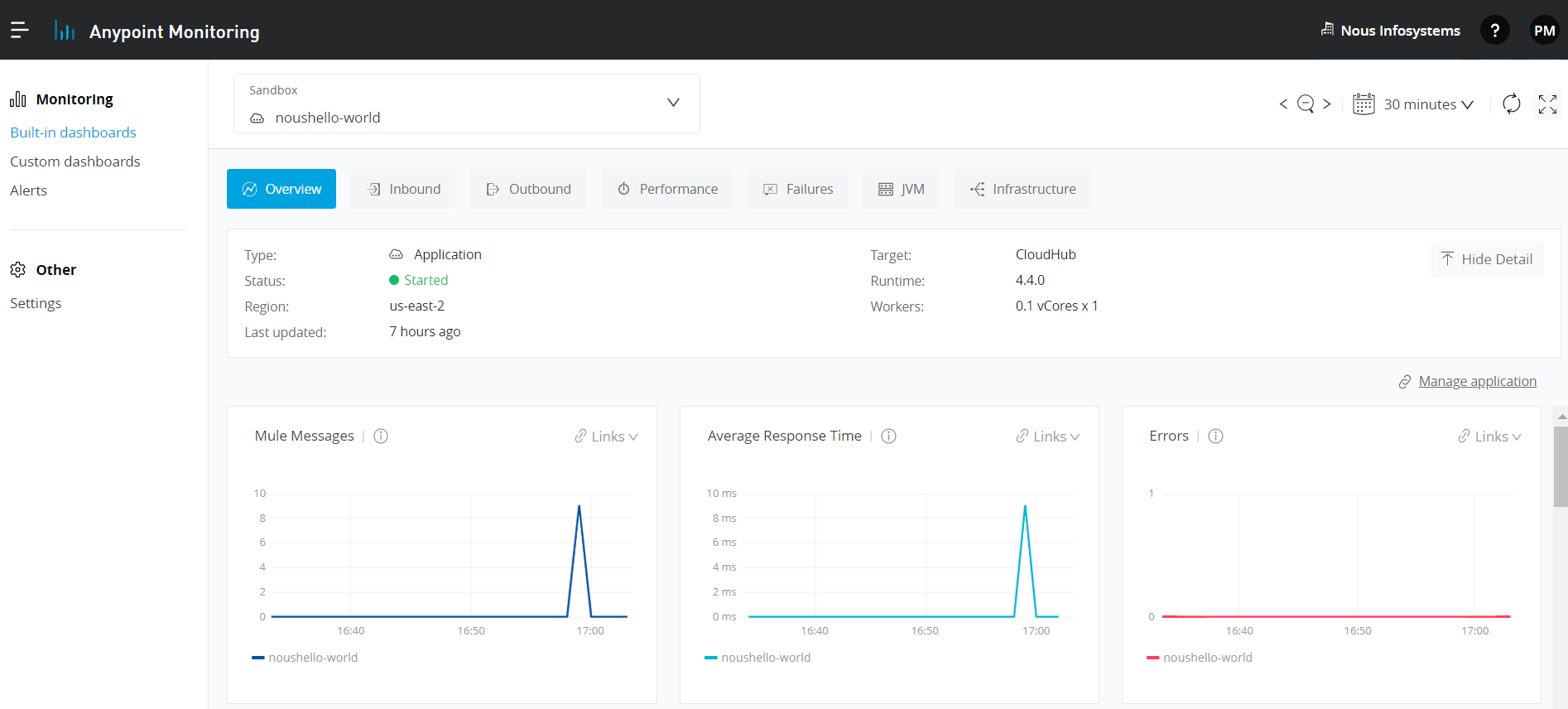Viewport: 1568px width, 709px height.
Task: Open the Sandbox application selector dropdown
Action: pos(467,104)
